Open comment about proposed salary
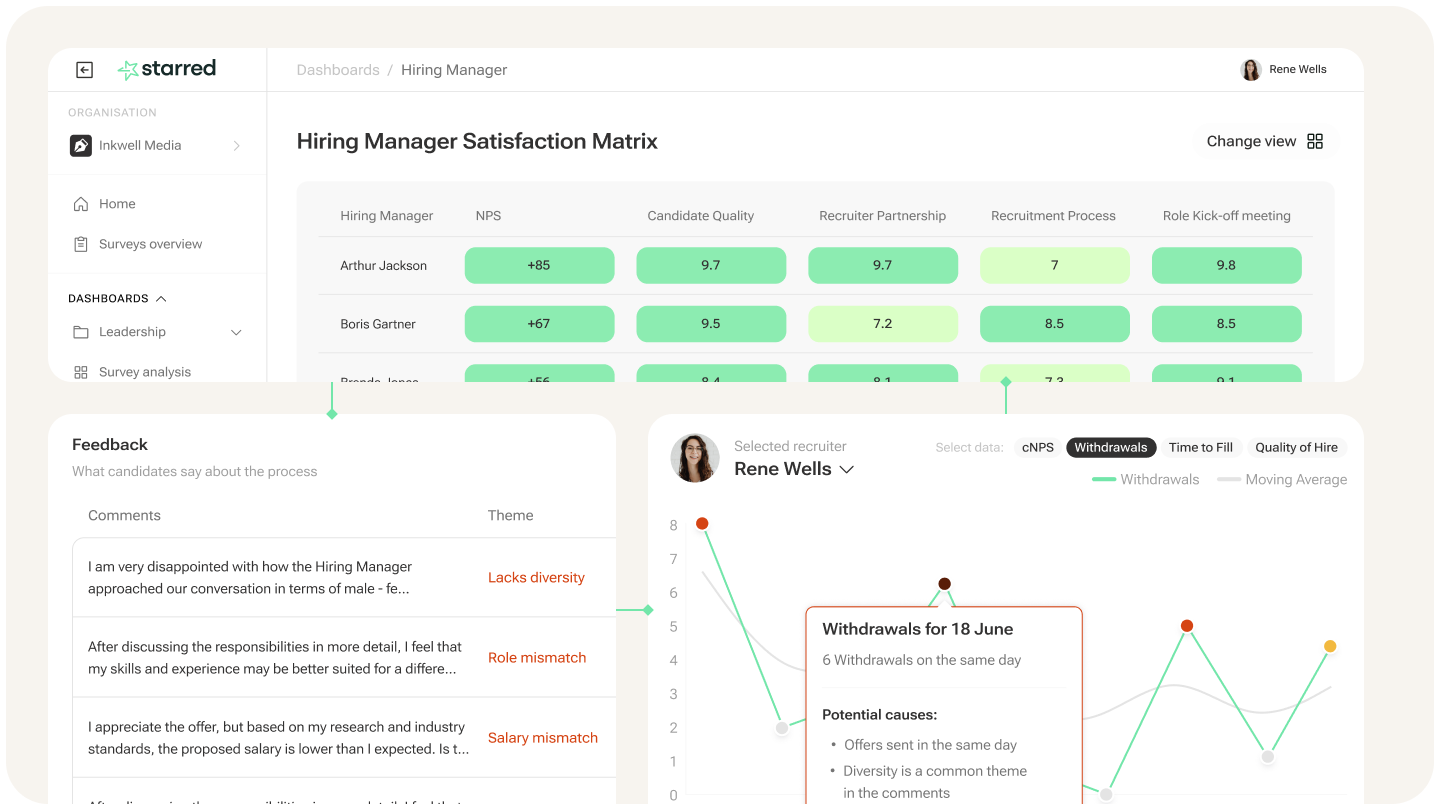 [278, 738]
